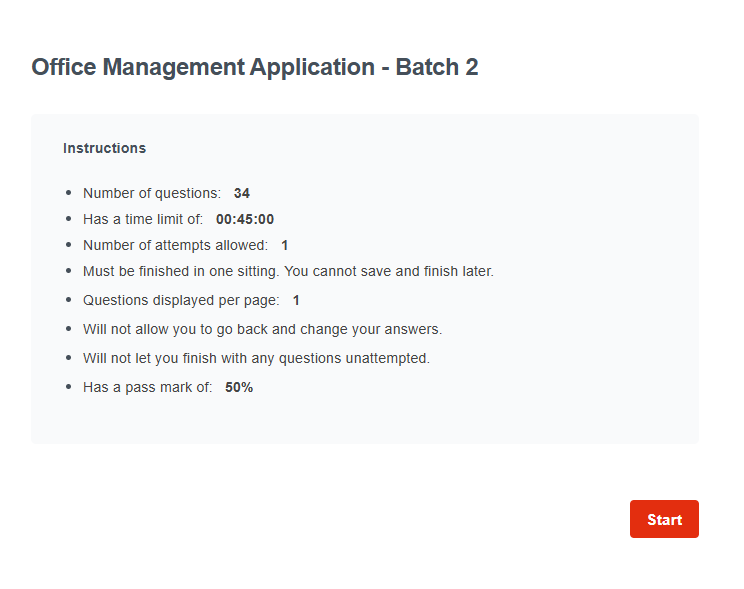Click the time limit value 00:45:00
The height and width of the screenshot is (589, 744).
coord(245,219)
